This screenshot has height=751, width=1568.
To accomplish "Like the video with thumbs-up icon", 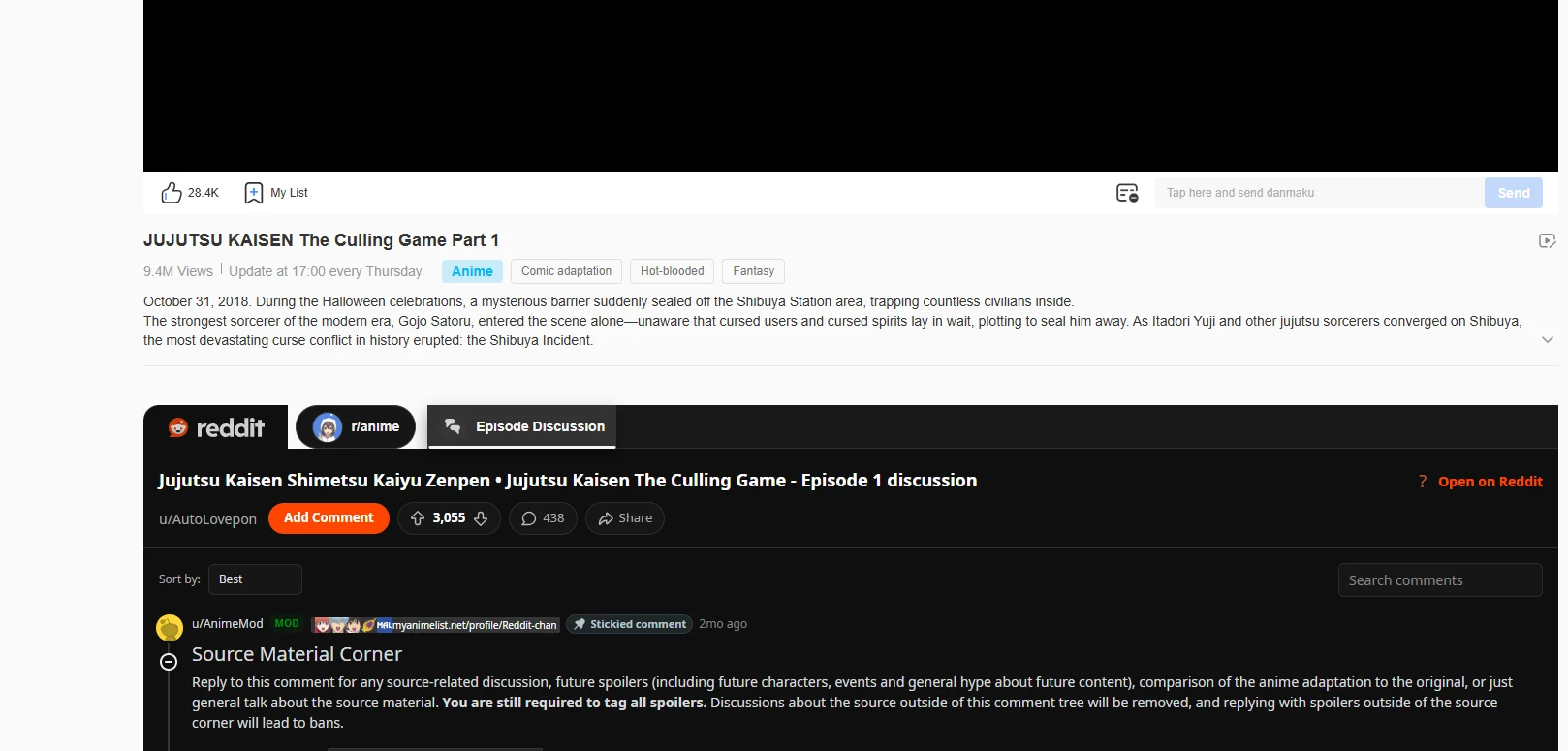I will [172, 193].
